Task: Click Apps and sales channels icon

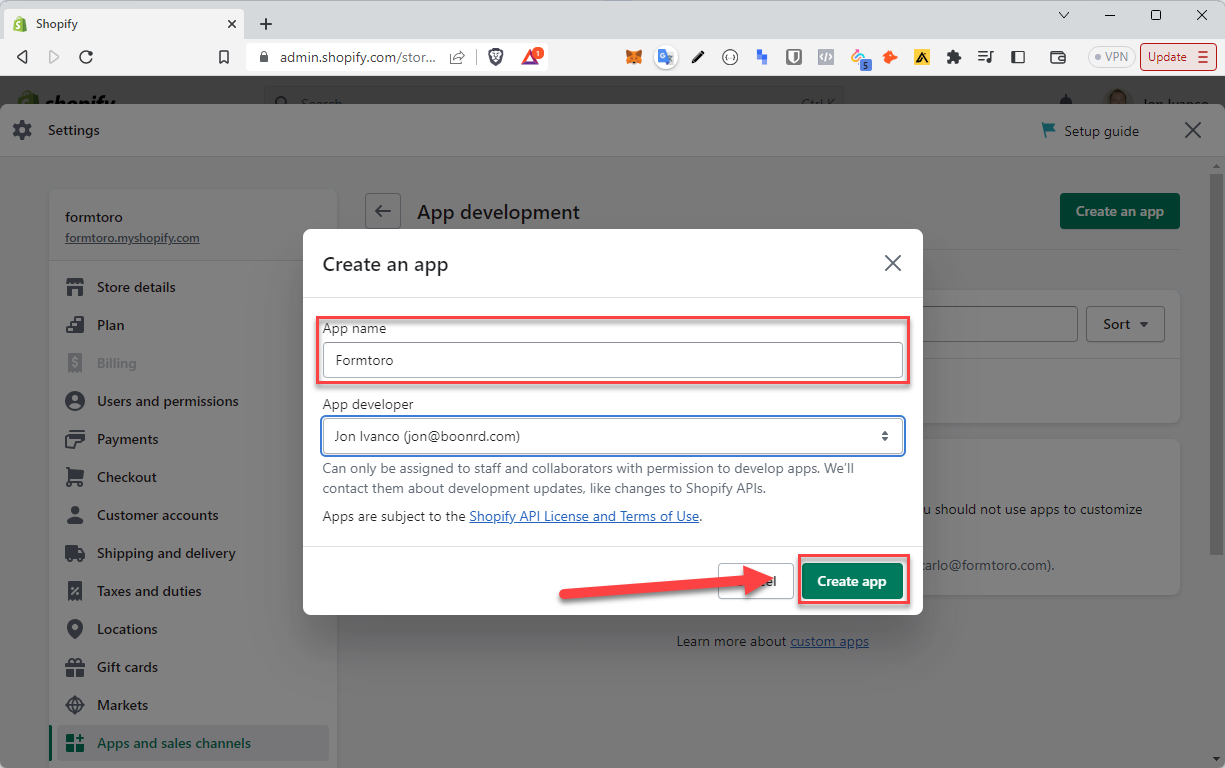Action: [75, 743]
